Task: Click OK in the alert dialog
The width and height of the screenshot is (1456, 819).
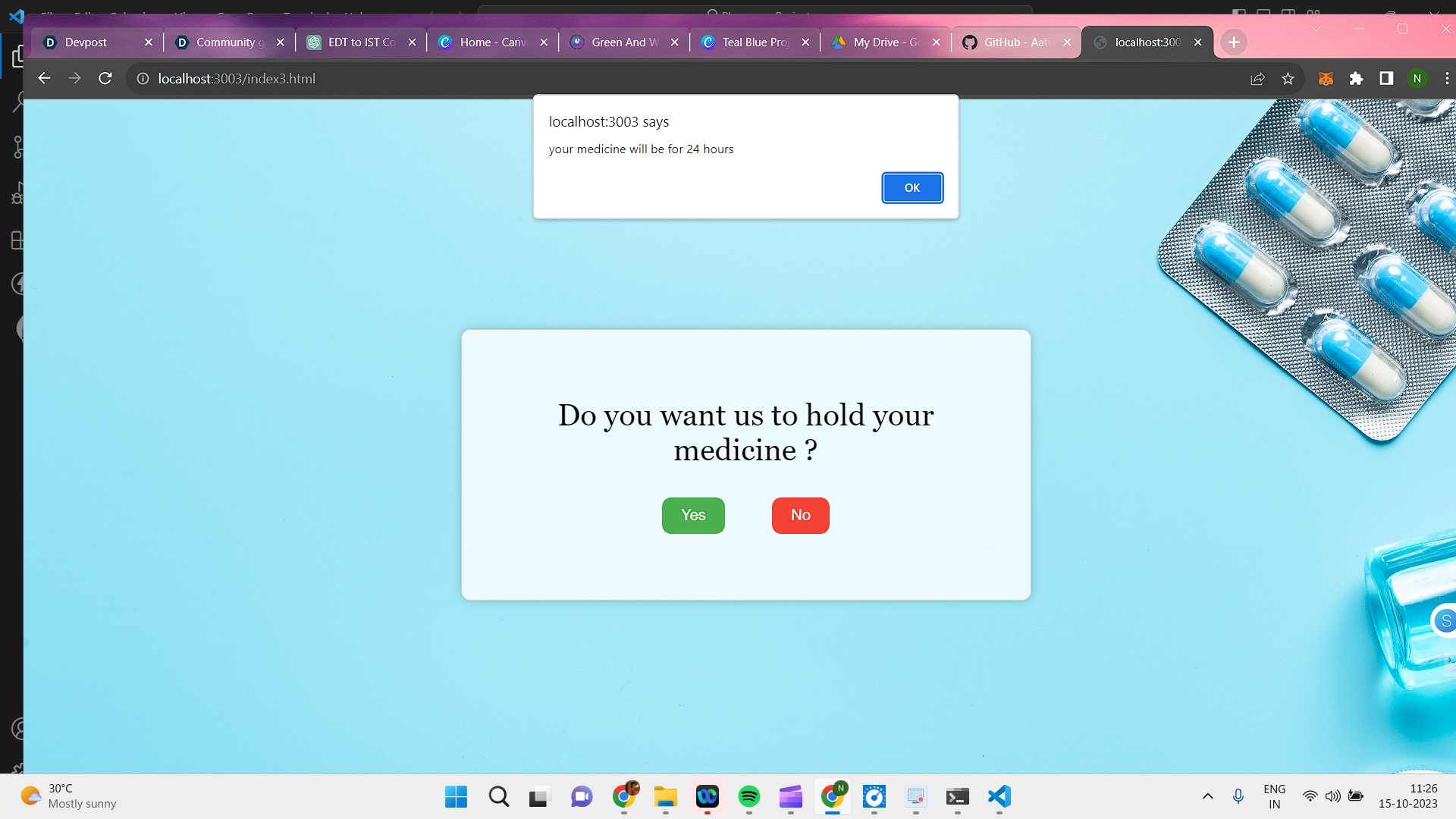Action: (x=912, y=188)
